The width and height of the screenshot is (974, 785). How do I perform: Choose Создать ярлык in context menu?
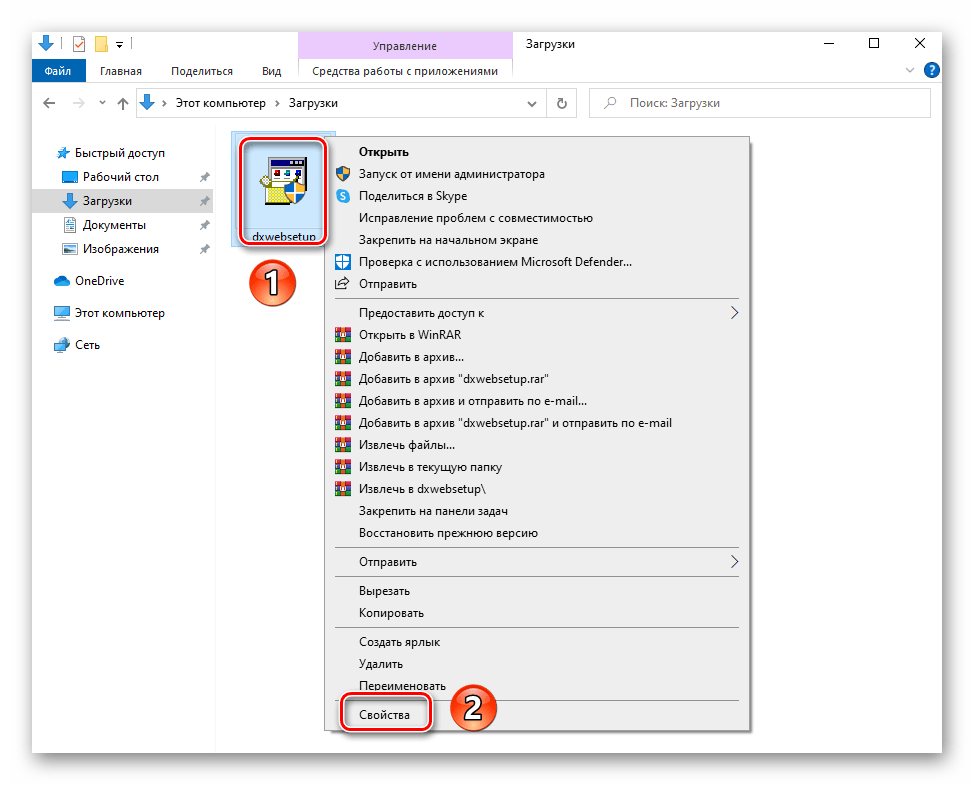click(x=537, y=642)
